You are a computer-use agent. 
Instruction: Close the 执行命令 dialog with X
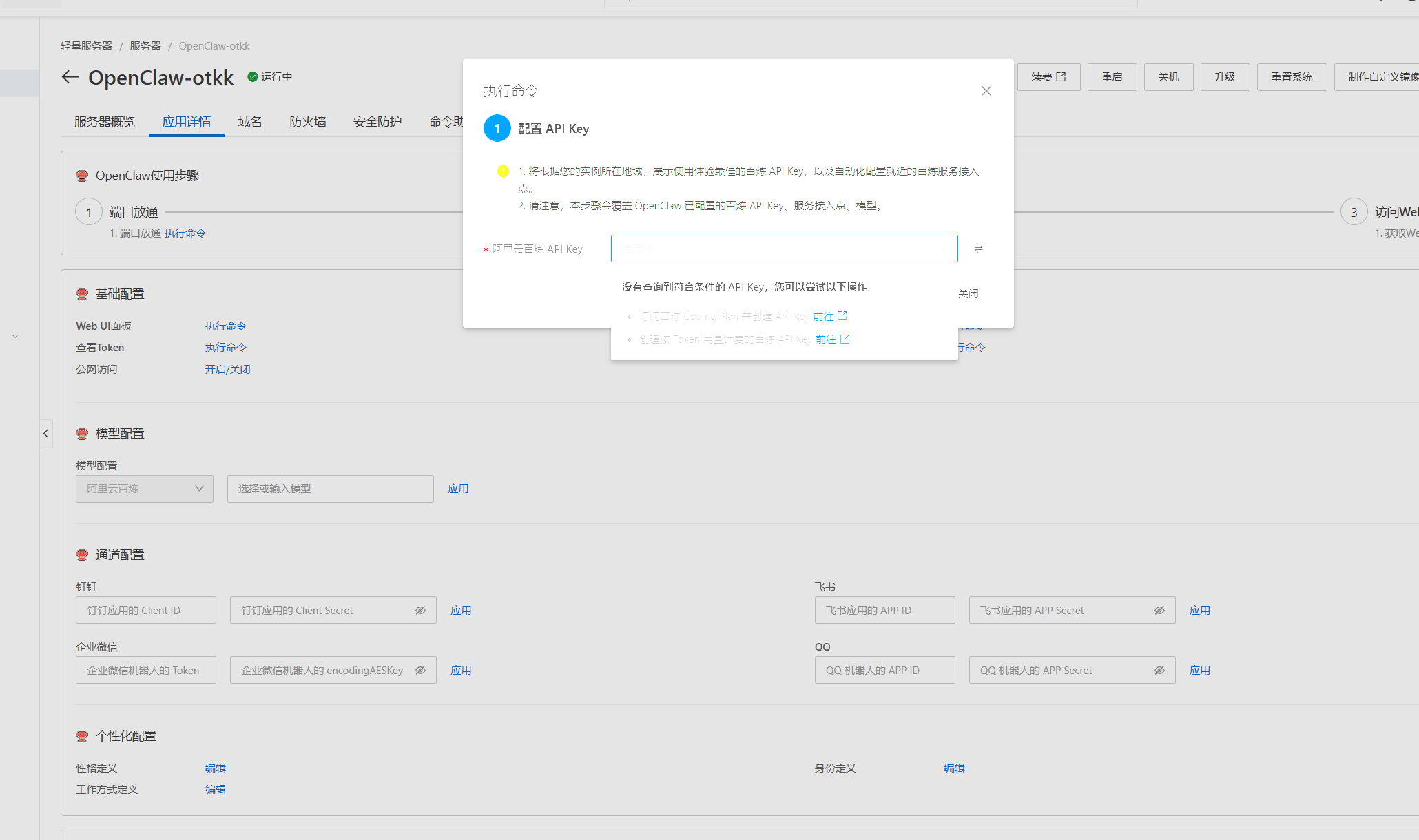(986, 91)
